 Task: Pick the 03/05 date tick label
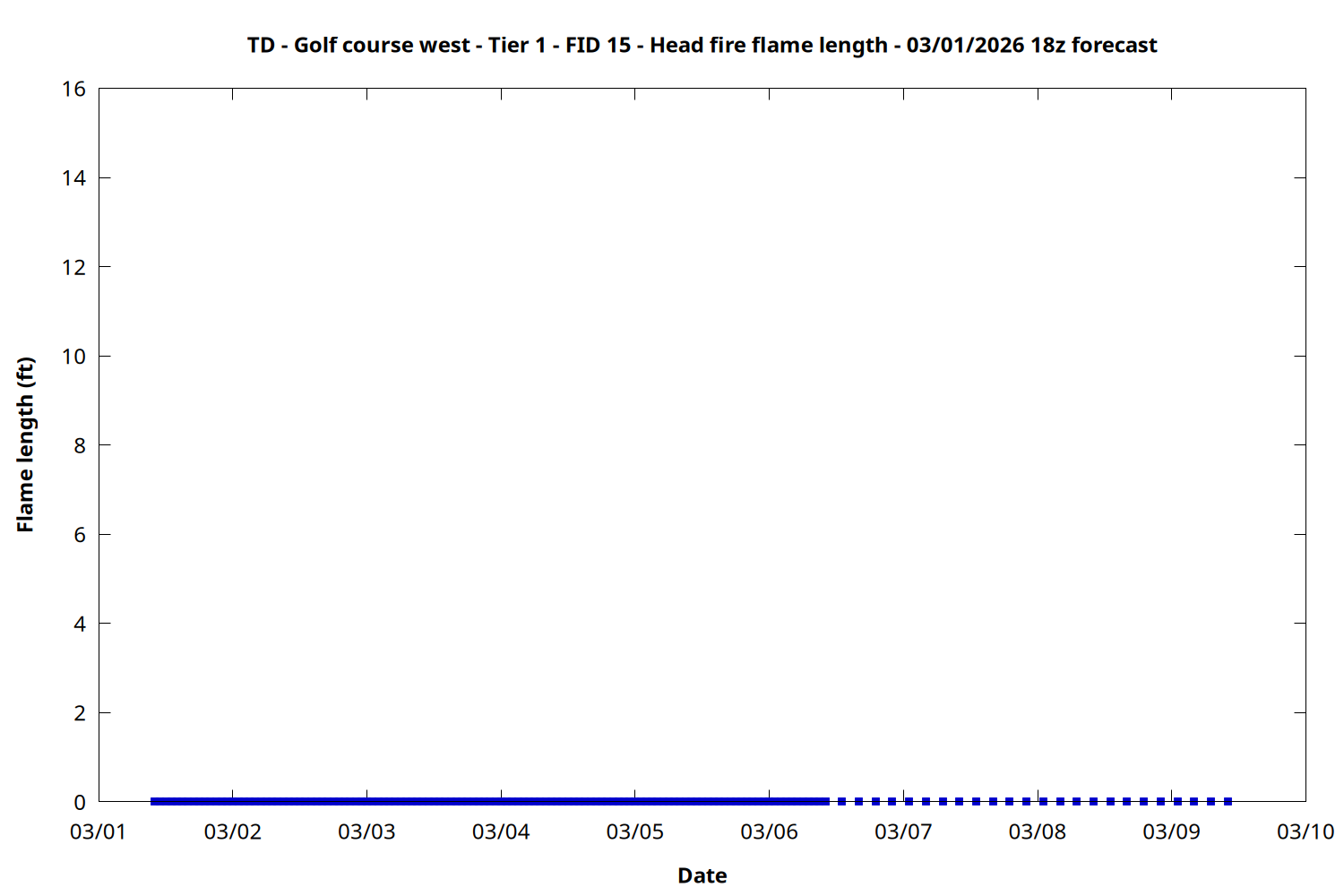[x=635, y=831]
